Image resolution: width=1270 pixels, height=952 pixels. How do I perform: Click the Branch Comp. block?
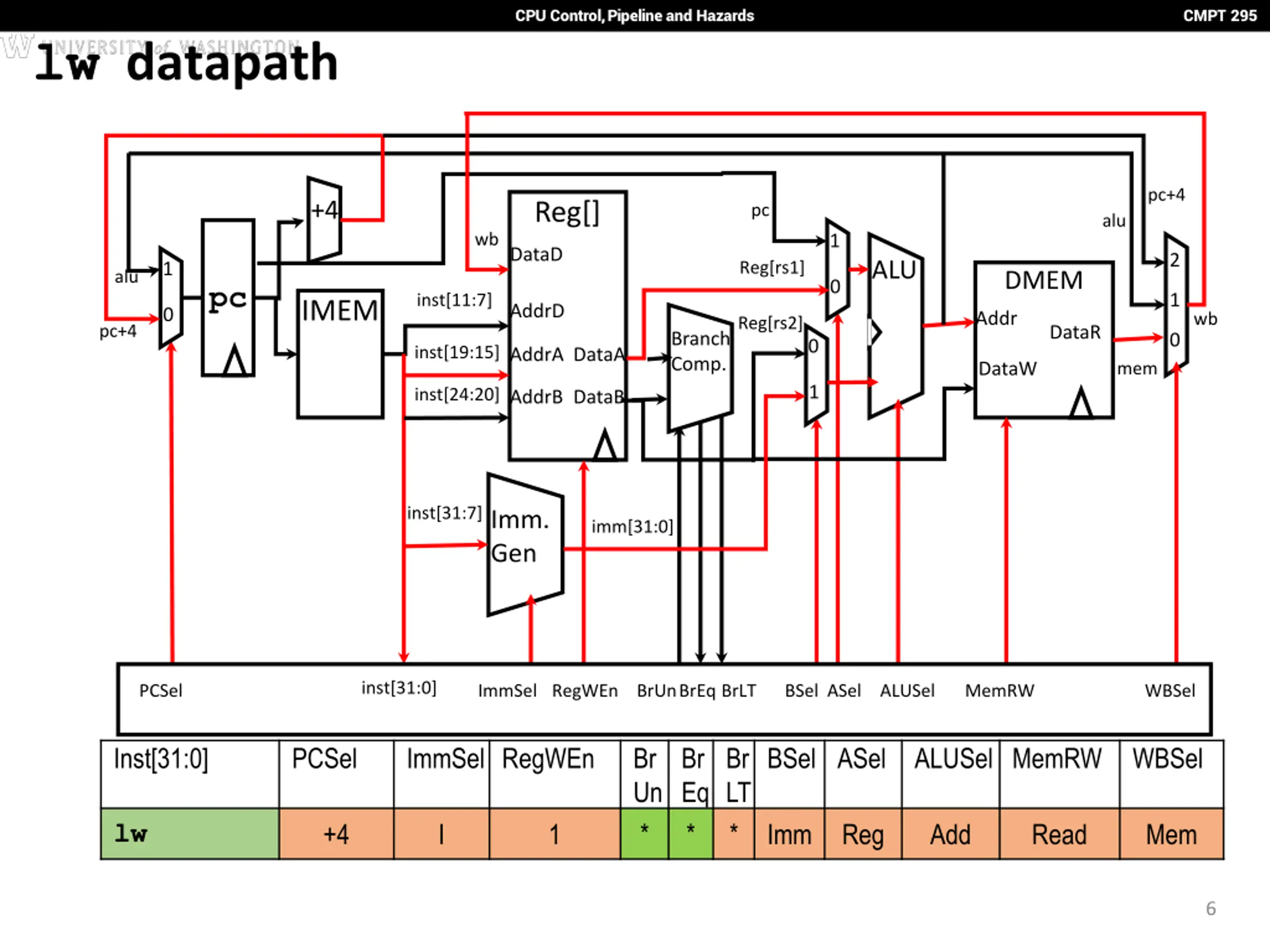tap(700, 367)
